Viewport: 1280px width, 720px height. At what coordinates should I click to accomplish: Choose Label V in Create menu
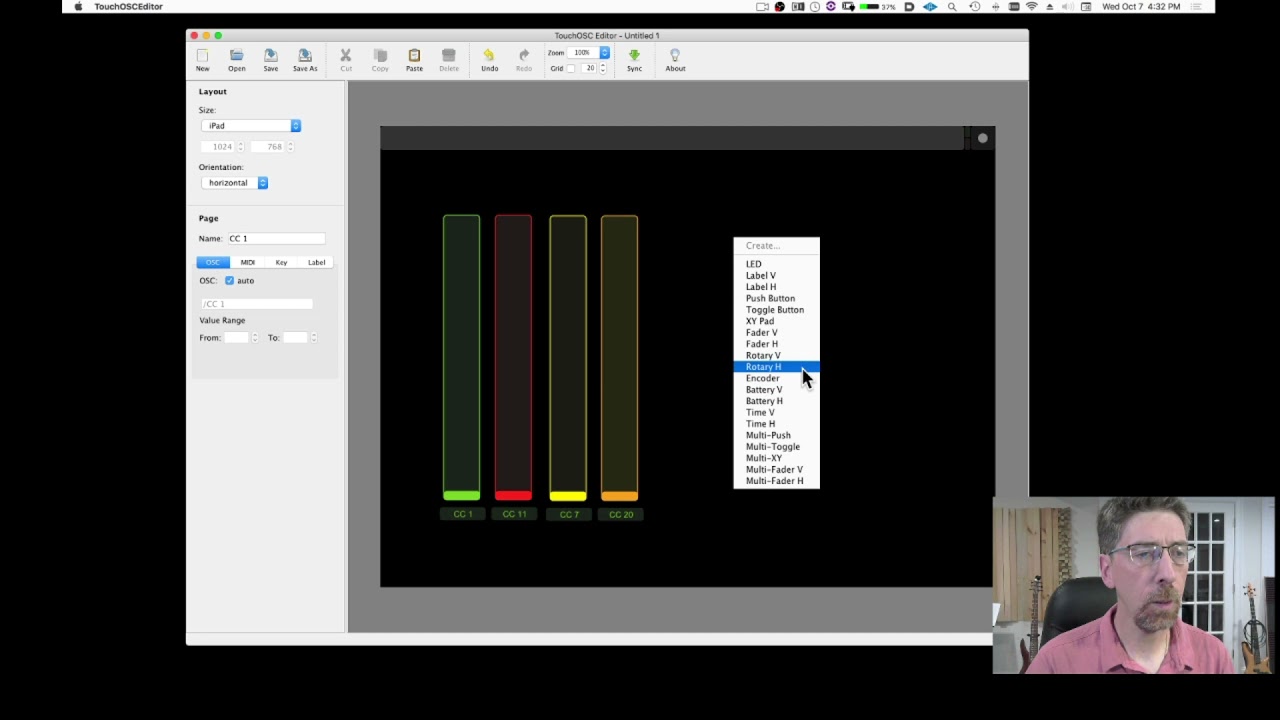tap(776, 276)
